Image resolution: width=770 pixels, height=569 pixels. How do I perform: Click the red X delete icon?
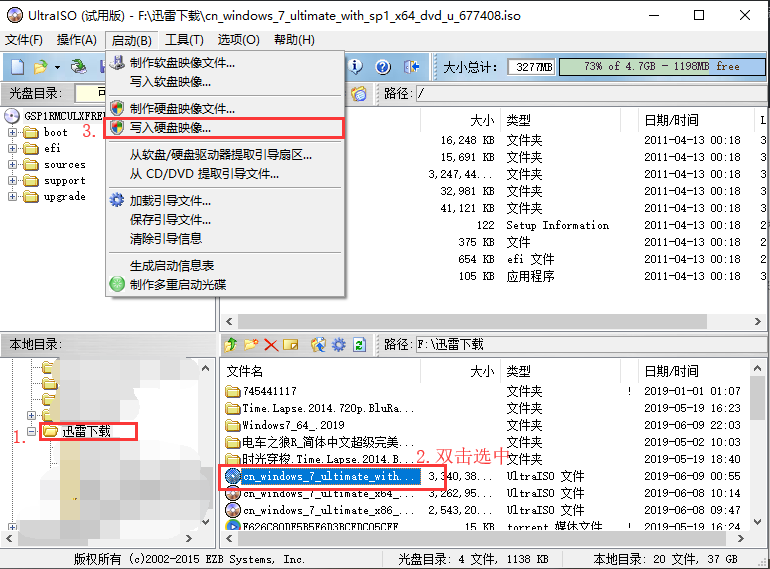tap(271, 345)
